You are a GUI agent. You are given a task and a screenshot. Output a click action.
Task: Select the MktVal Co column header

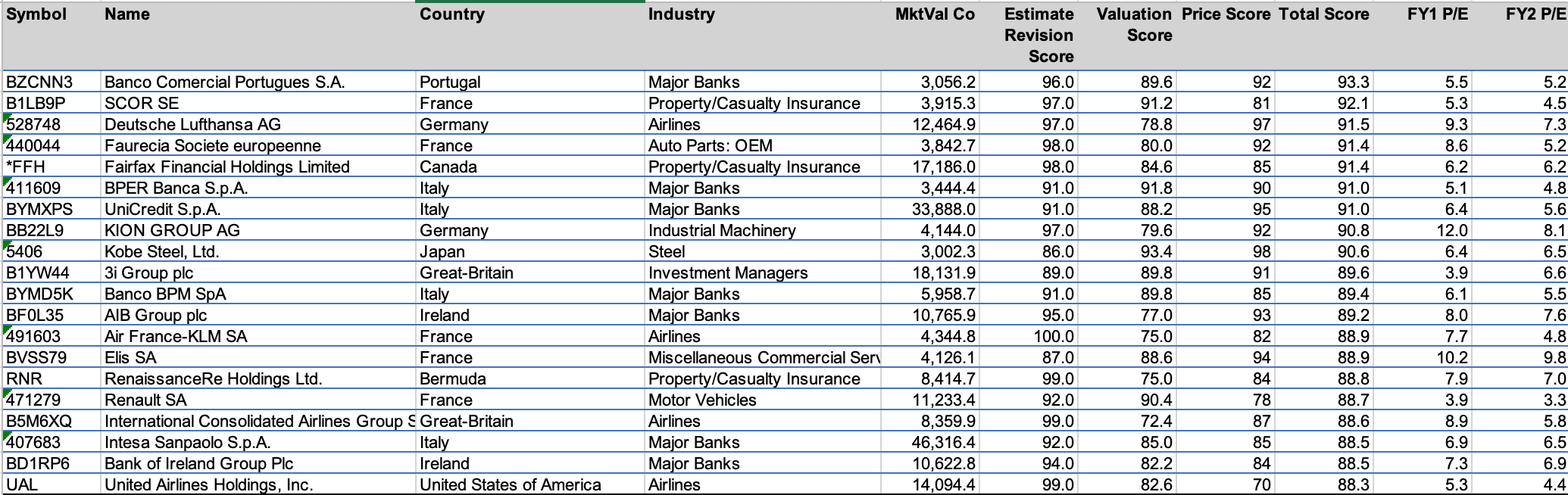coord(929,36)
